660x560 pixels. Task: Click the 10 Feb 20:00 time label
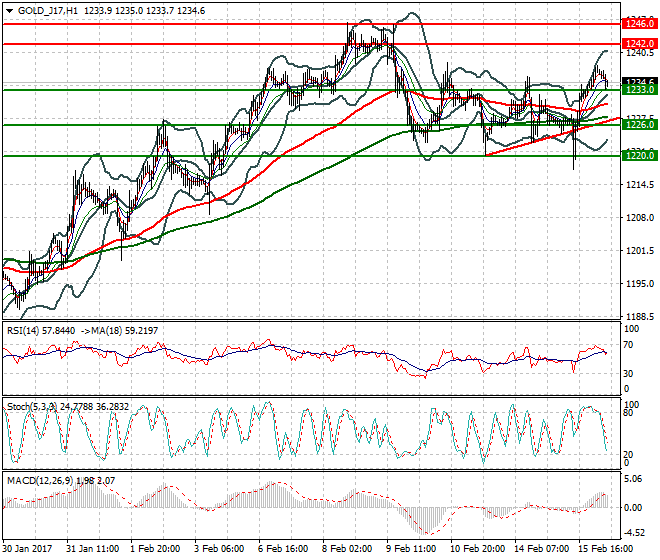tap(478, 549)
